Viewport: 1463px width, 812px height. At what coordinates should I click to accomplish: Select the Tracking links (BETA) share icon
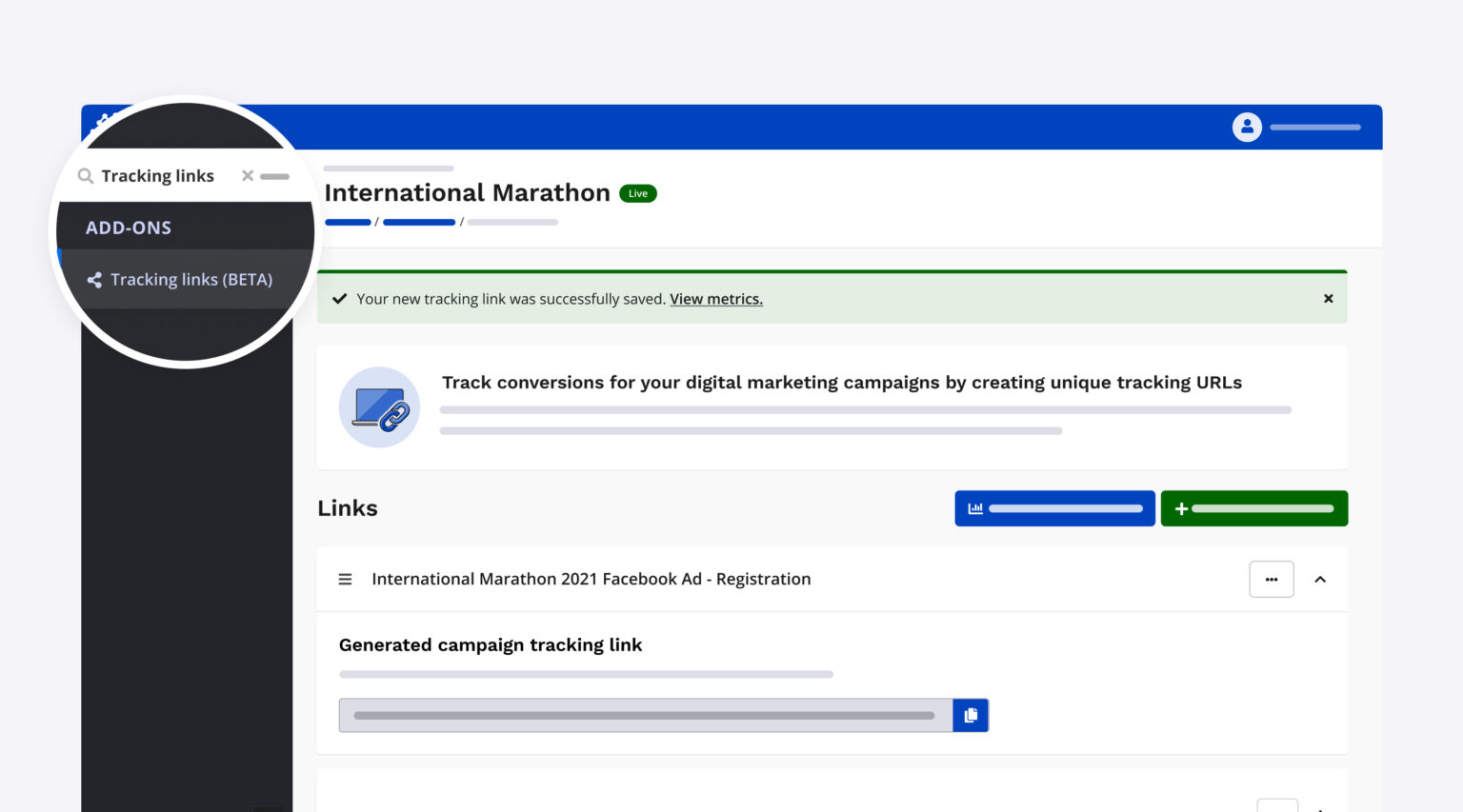pos(94,279)
